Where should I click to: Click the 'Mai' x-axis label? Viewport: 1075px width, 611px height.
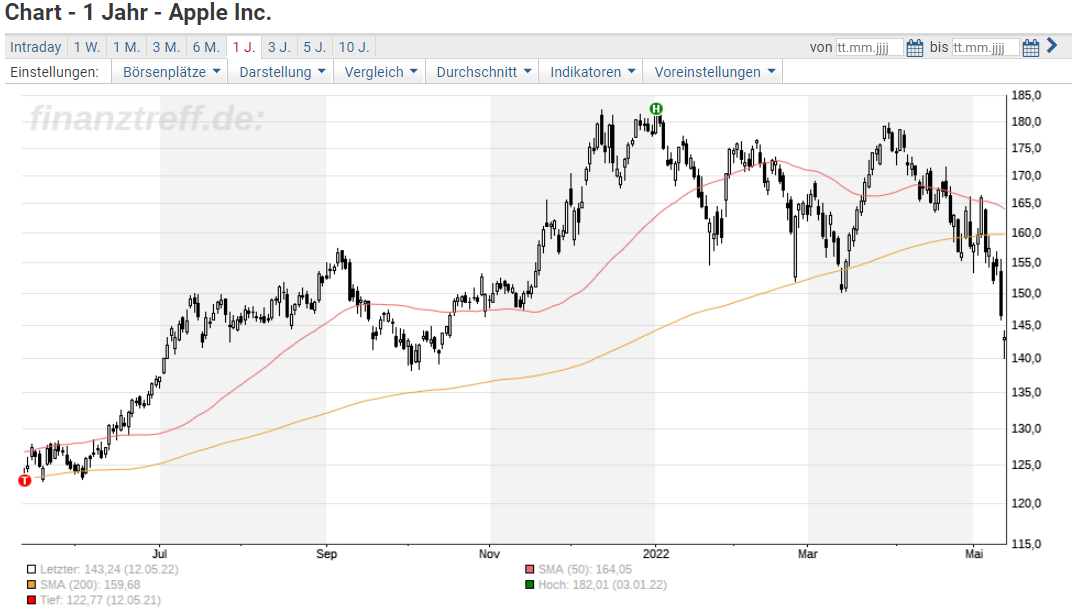(x=974, y=553)
